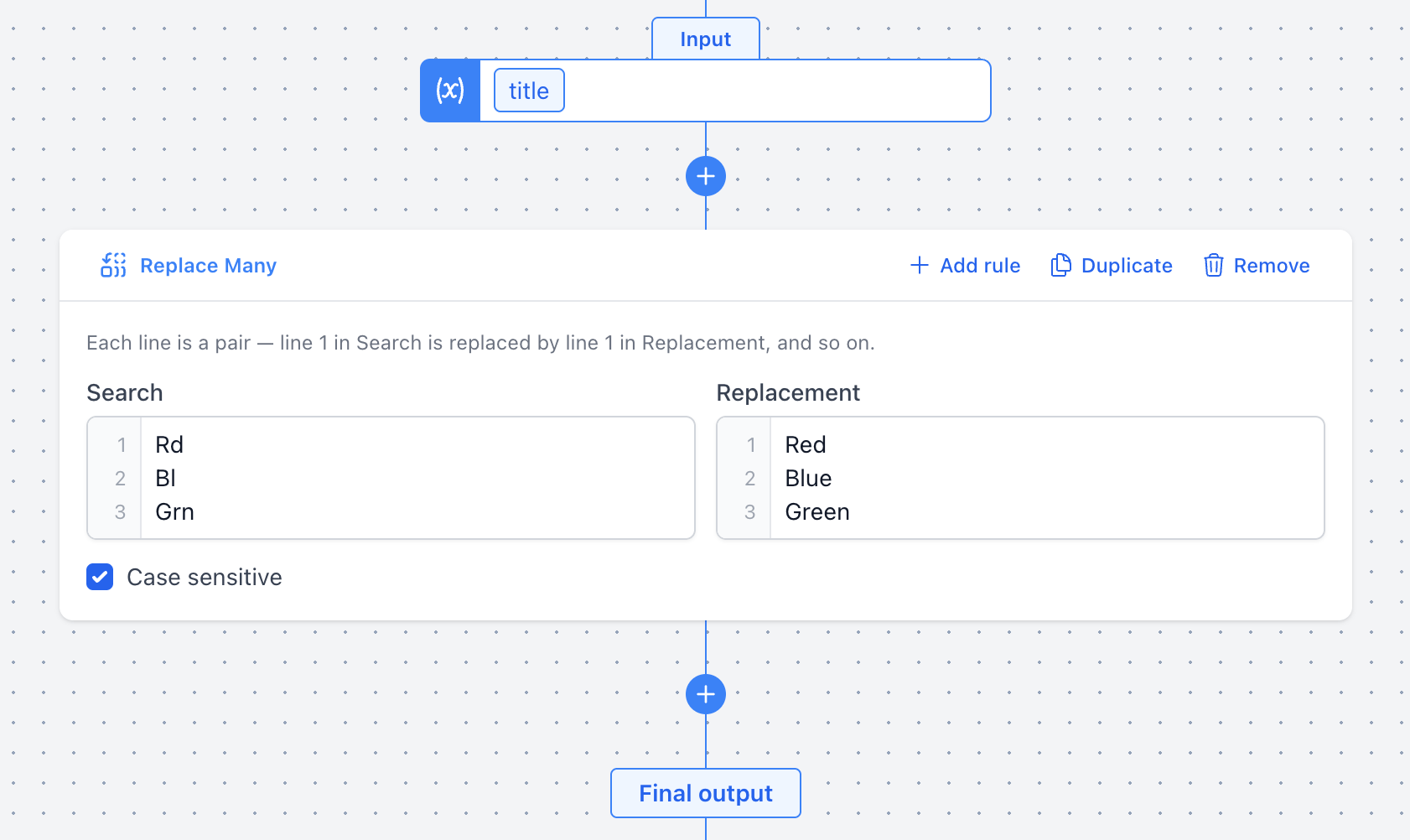Click the plus icon beside Add rule
This screenshot has width=1410, height=840.
coord(920,265)
